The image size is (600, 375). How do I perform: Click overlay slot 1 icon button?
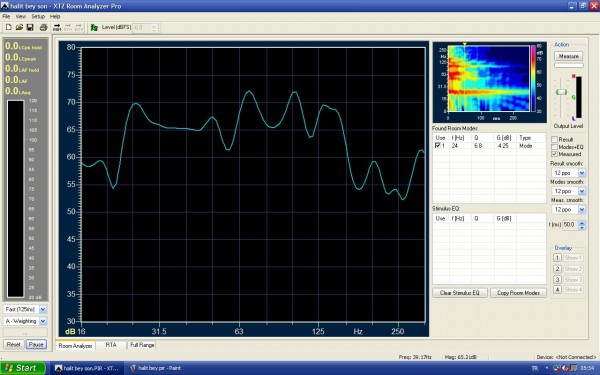[x=558, y=258]
